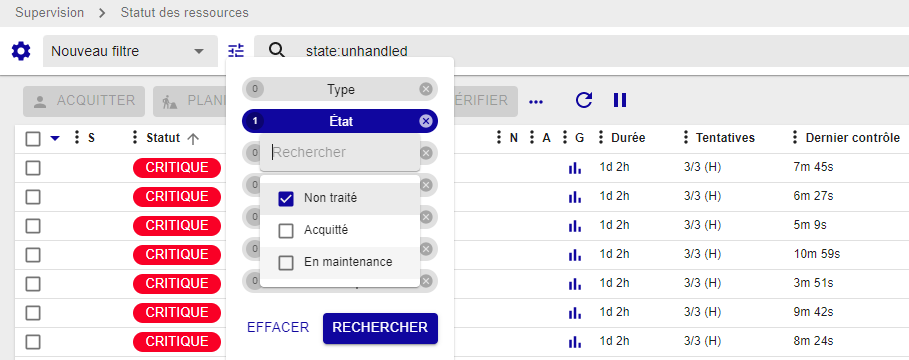Click the EFFACER button
This screenshot has width=909, height=360.
(x=278, y=328)
